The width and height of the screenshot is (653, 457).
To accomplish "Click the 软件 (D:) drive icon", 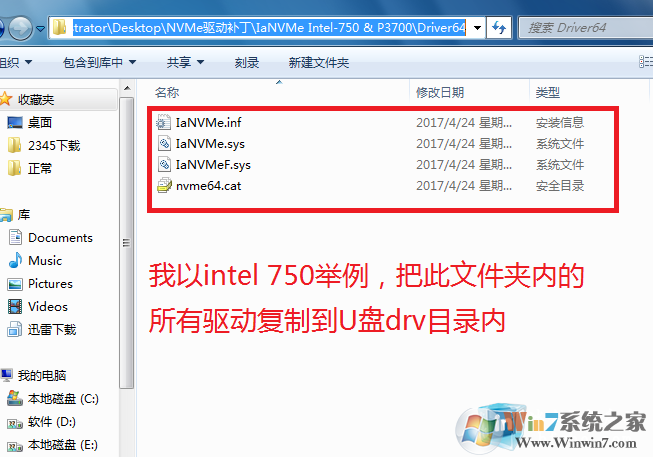I will (15, 423).
